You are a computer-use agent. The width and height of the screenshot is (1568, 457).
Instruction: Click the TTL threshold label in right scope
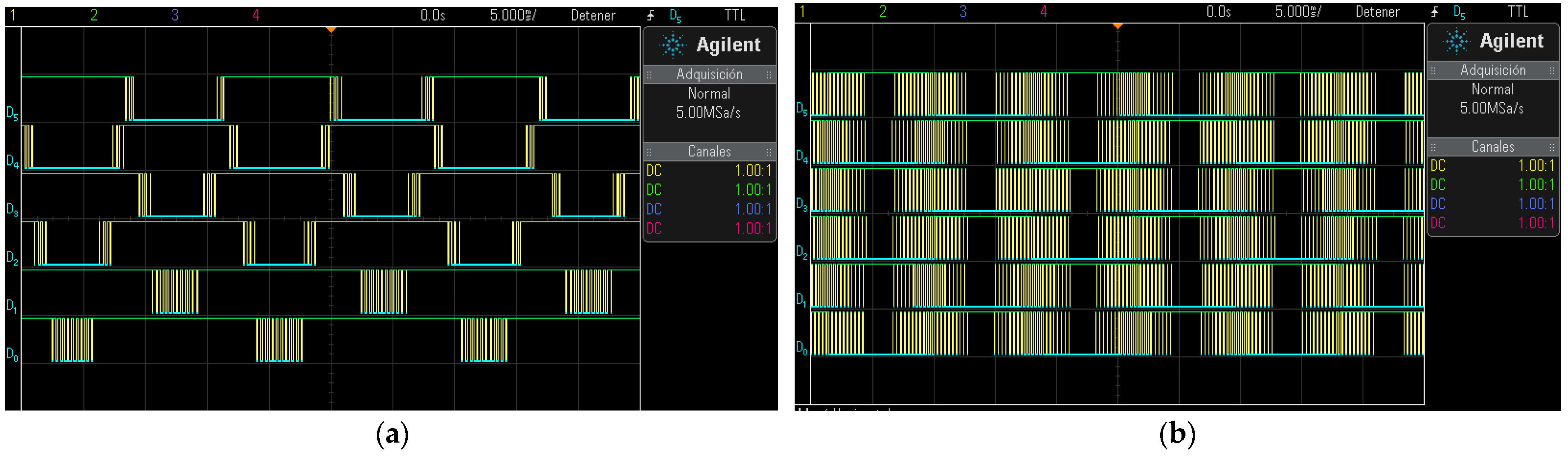click(1518, 12)
